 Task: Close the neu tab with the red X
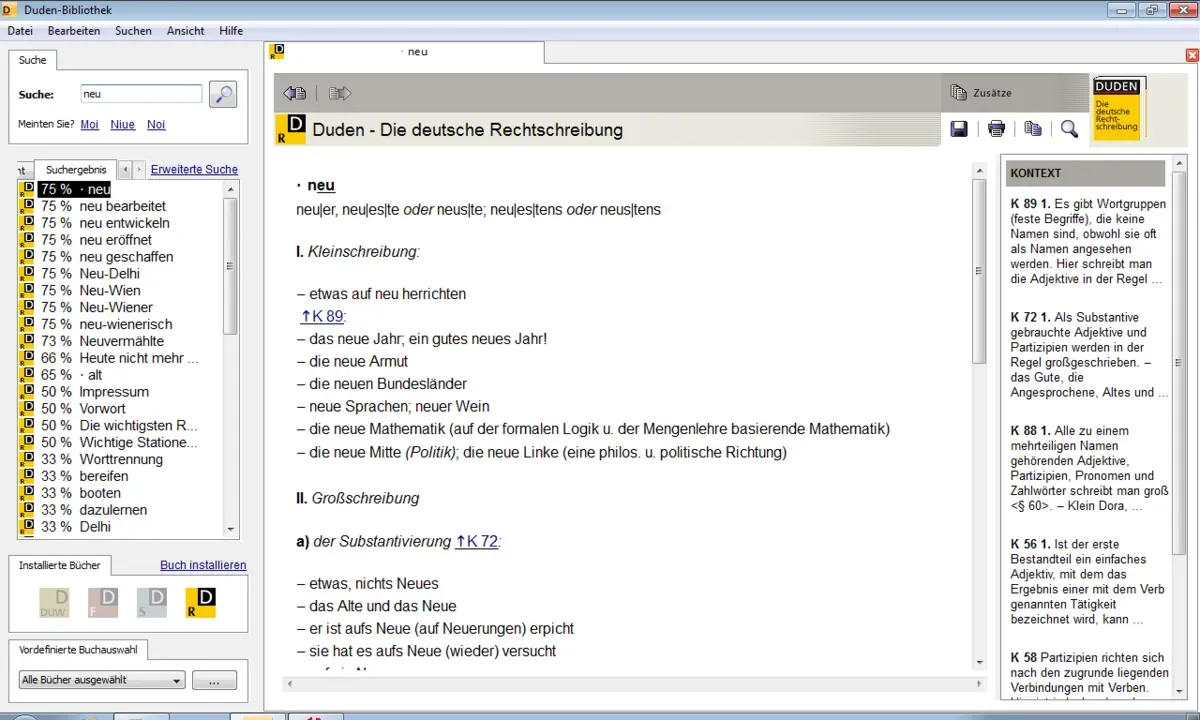[1192, 55]
